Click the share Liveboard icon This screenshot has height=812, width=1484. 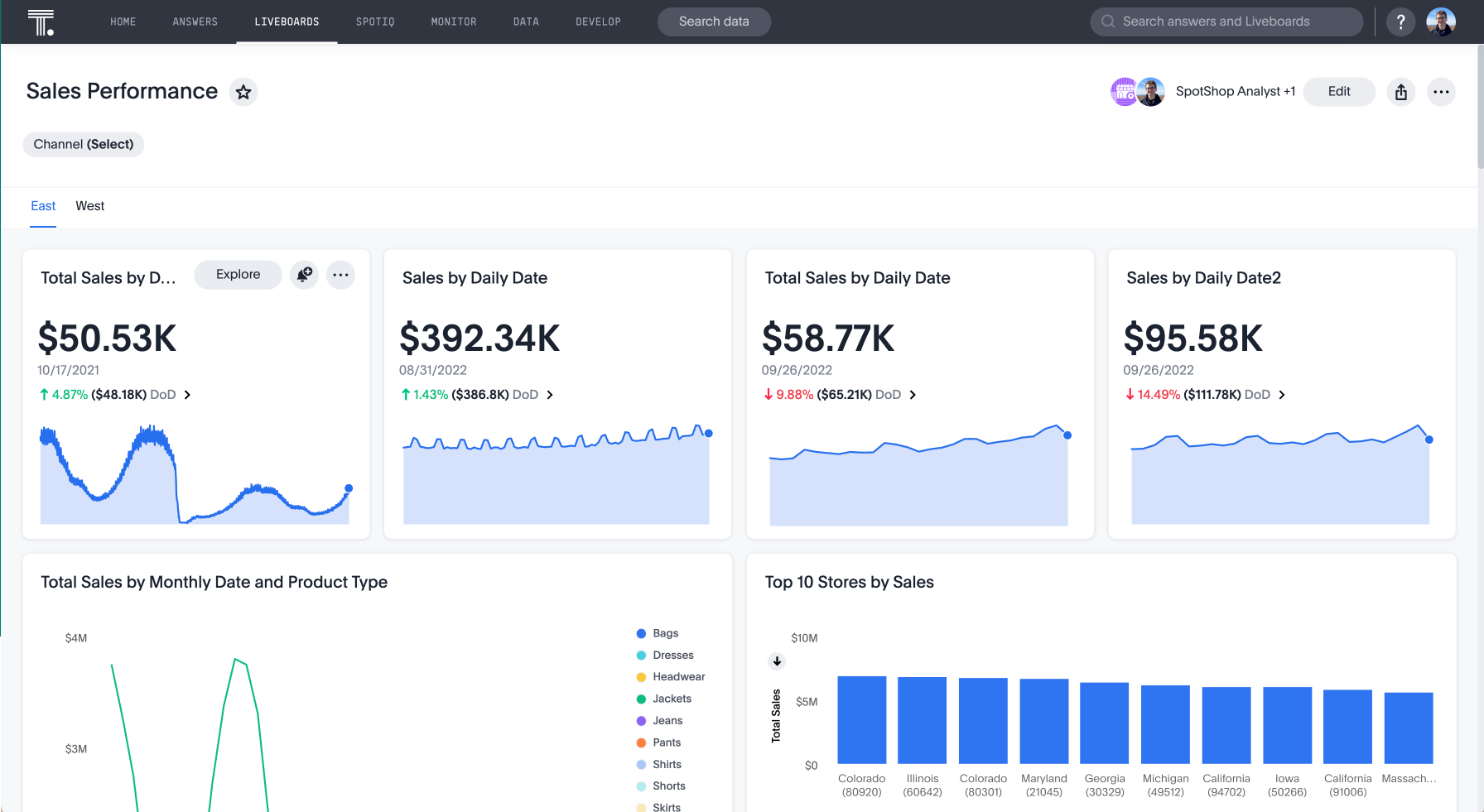click(1400, 92)
